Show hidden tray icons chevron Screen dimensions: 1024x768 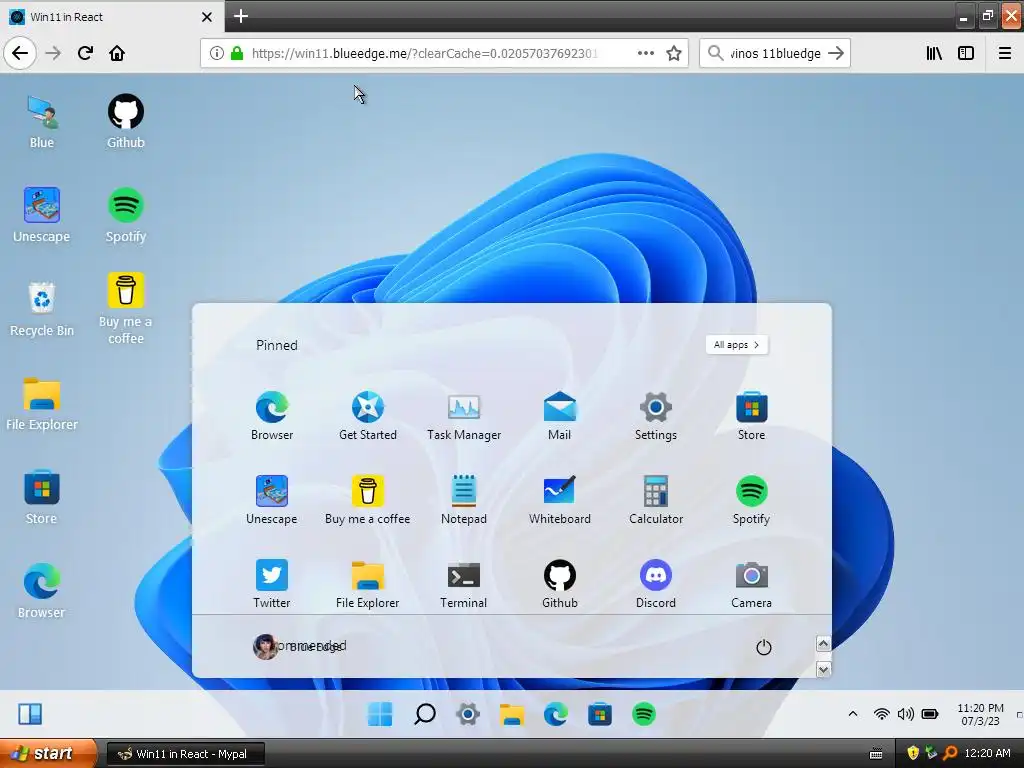click(853, 714)
